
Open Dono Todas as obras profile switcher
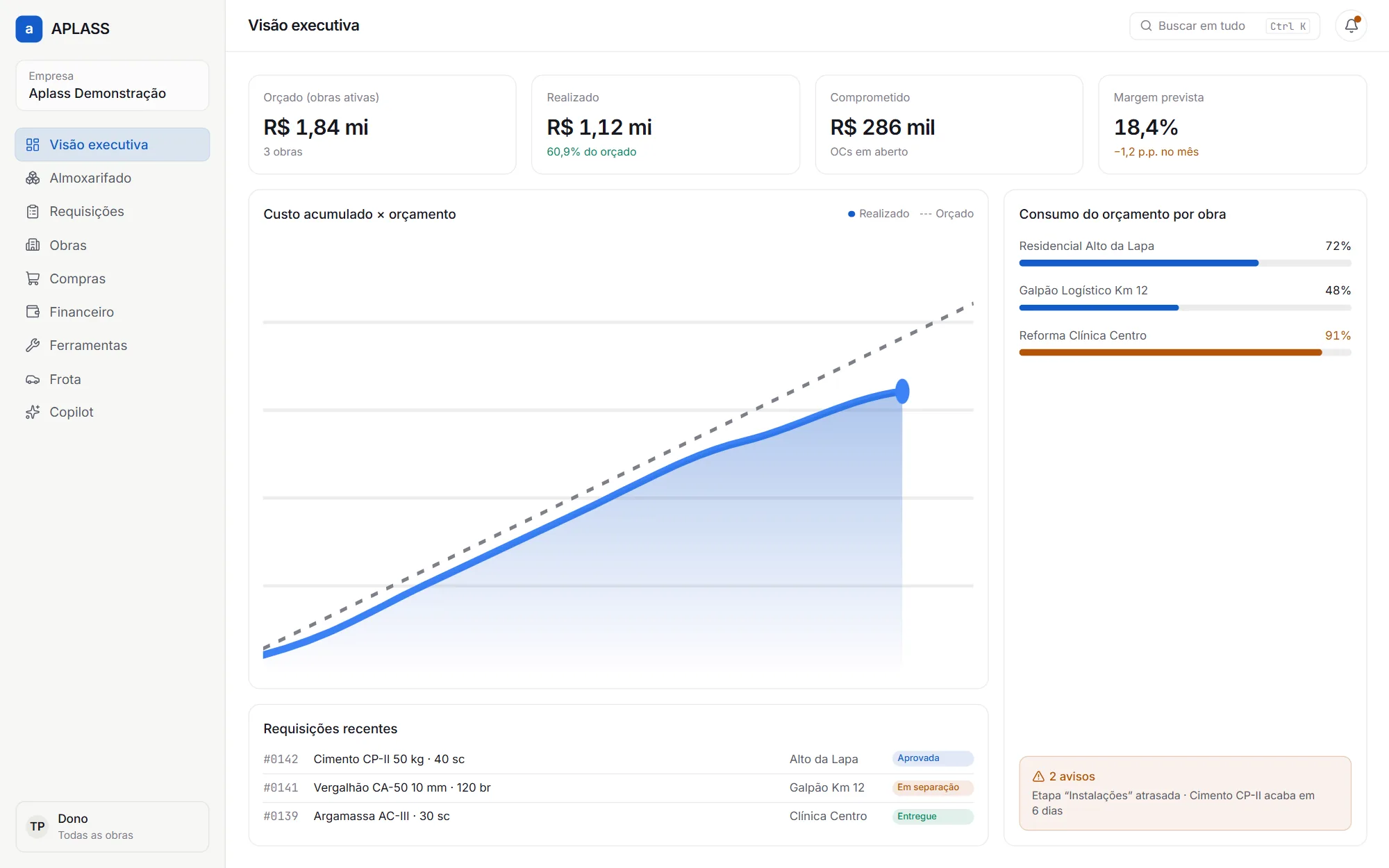113,826
